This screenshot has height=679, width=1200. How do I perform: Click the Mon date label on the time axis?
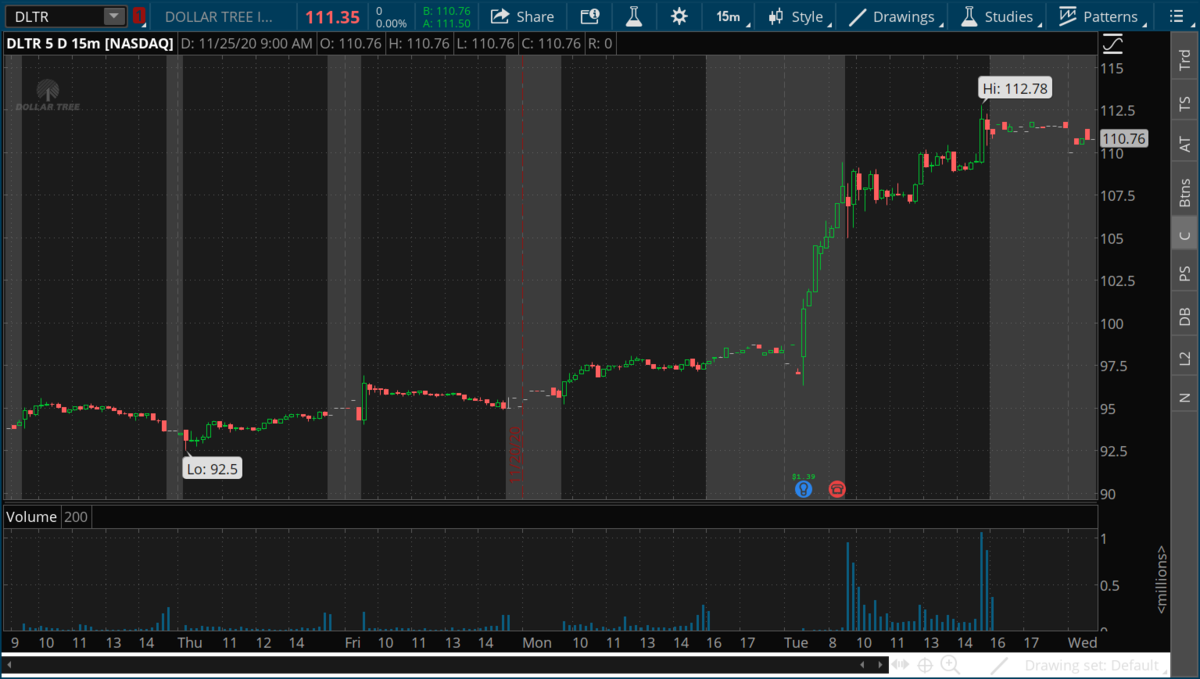(x=537, y=642)
